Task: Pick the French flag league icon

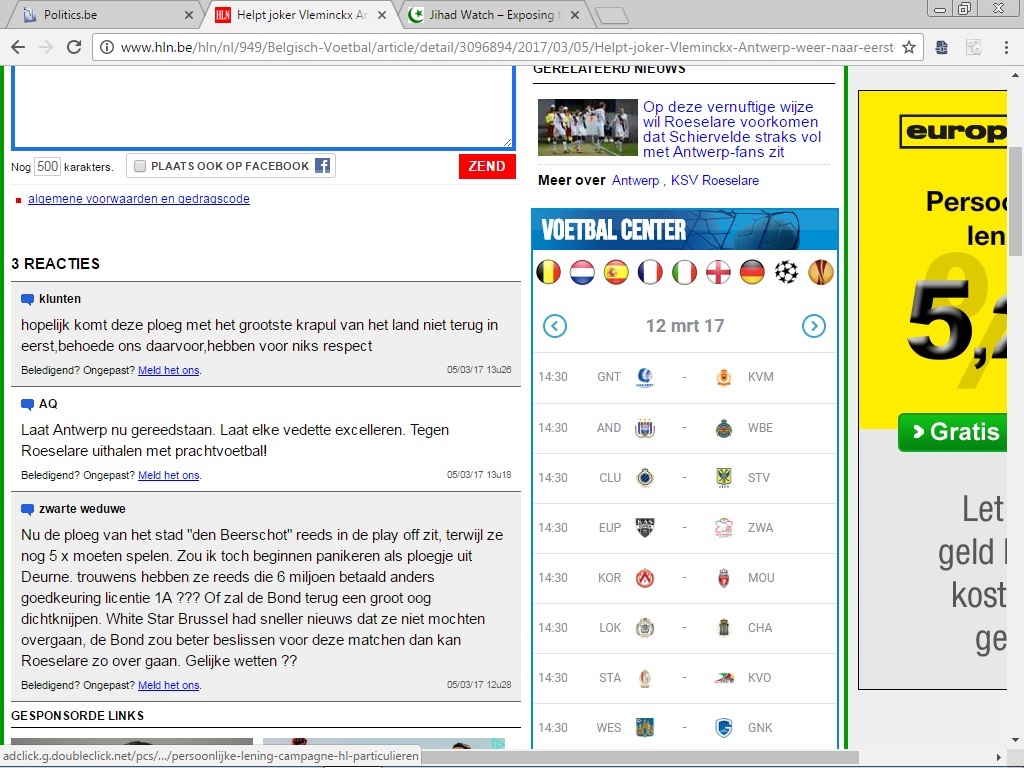Action: click(x=651, y=272)
